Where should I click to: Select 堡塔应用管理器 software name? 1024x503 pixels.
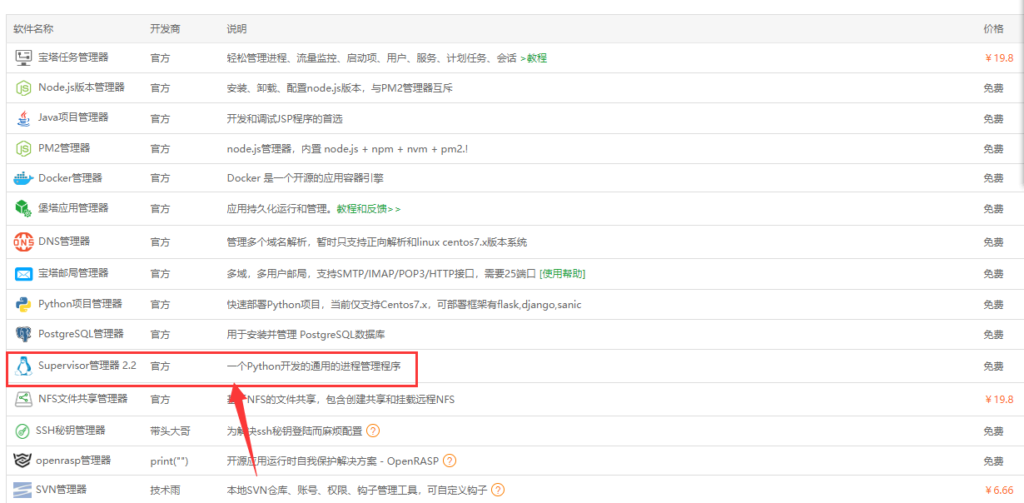coord(73,208)
